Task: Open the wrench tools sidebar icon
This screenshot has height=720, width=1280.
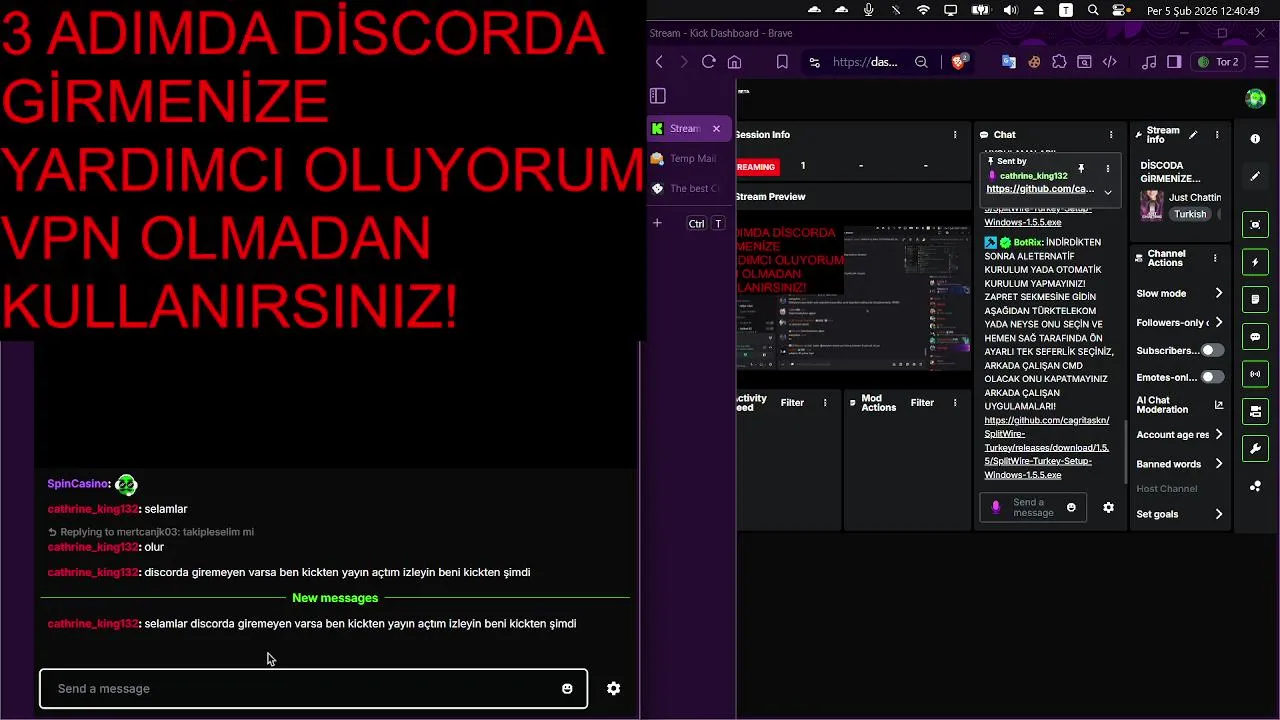Action: click(1256, 448)
